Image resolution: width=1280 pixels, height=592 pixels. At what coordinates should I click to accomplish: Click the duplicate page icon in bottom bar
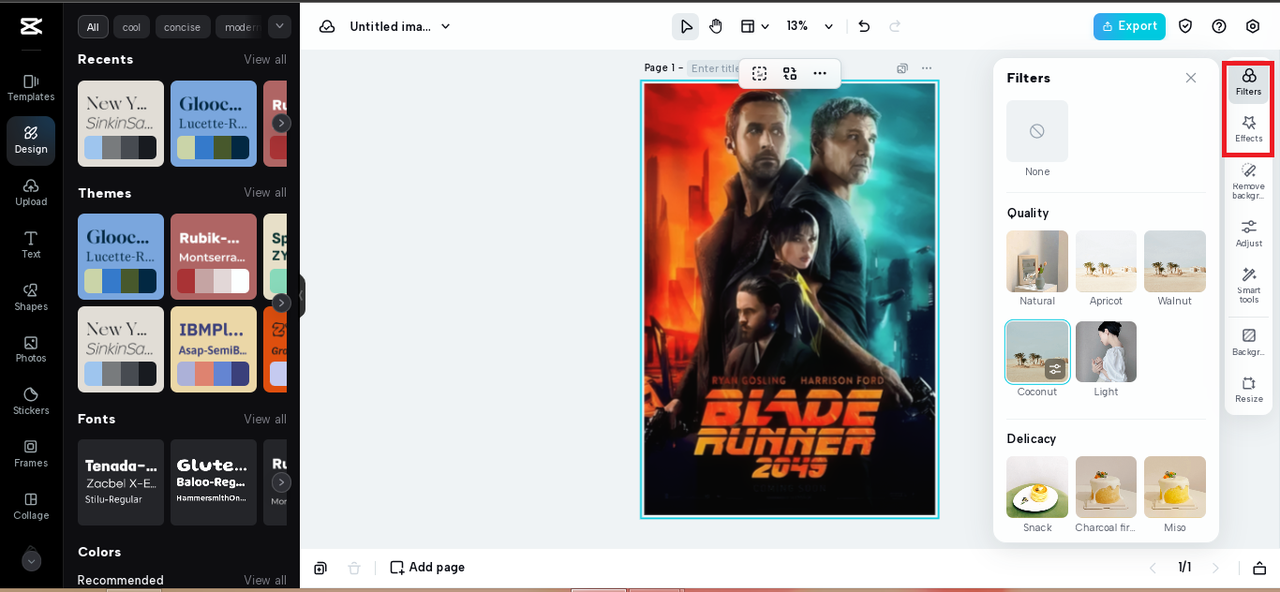[x=320, y=568]
